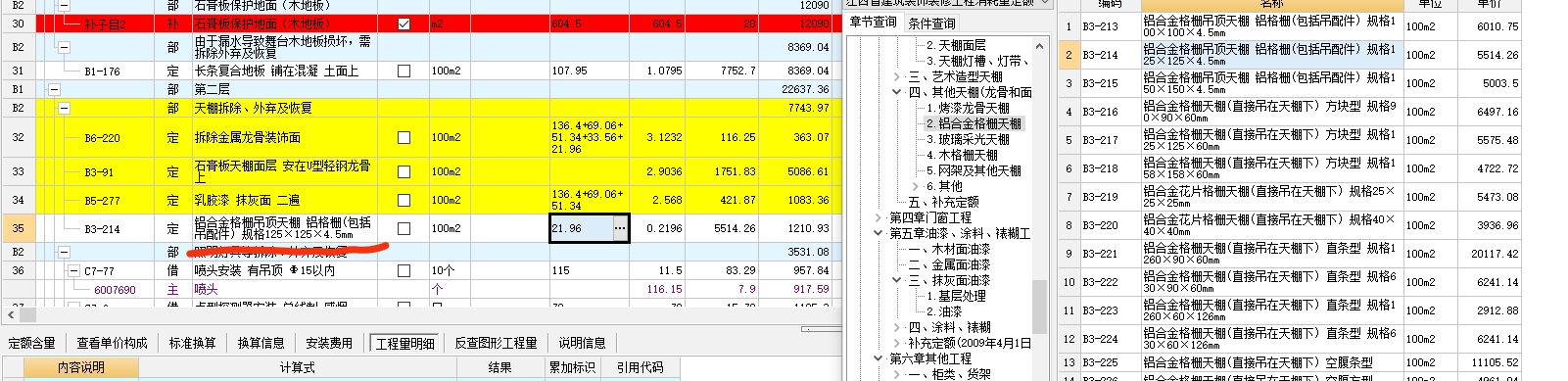Switch to the 标准换算 tab

click(192, 343)
